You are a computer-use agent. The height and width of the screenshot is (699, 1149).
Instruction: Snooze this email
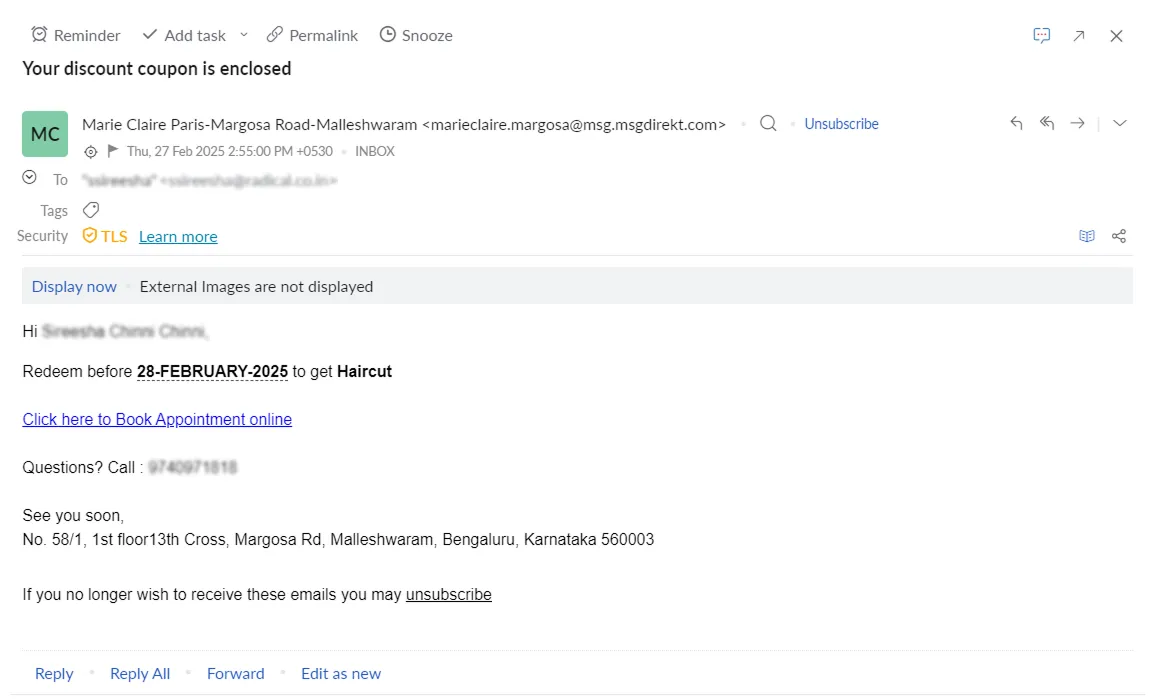click(416, 35)
